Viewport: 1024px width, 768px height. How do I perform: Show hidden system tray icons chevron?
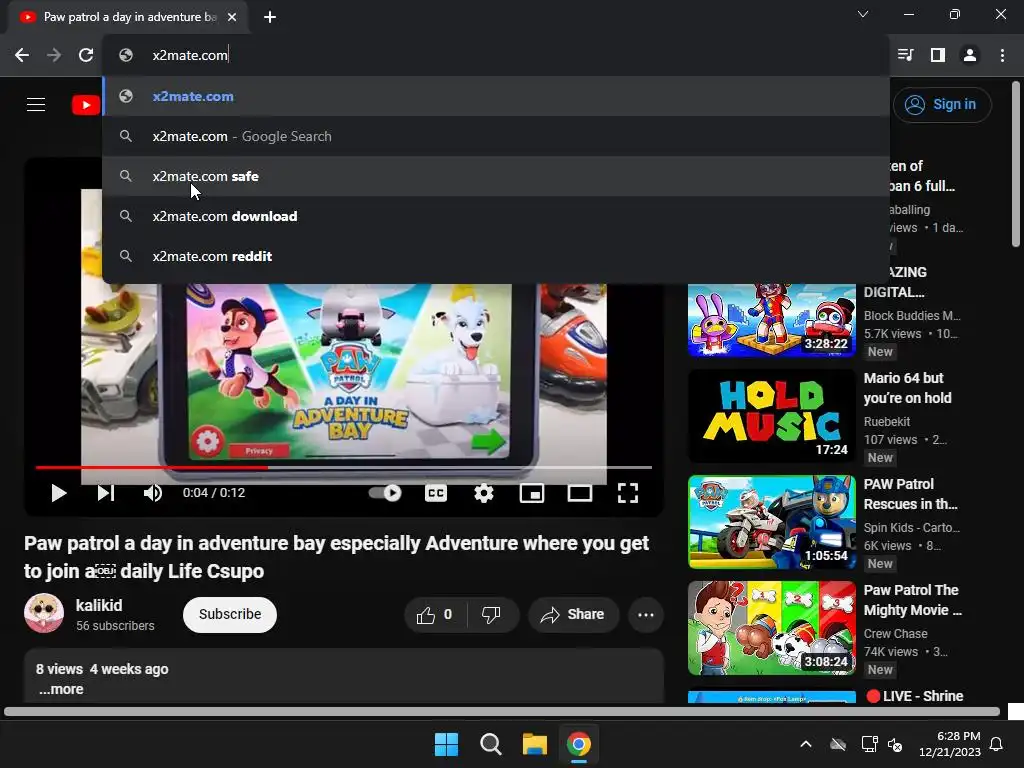coord(806,744)
